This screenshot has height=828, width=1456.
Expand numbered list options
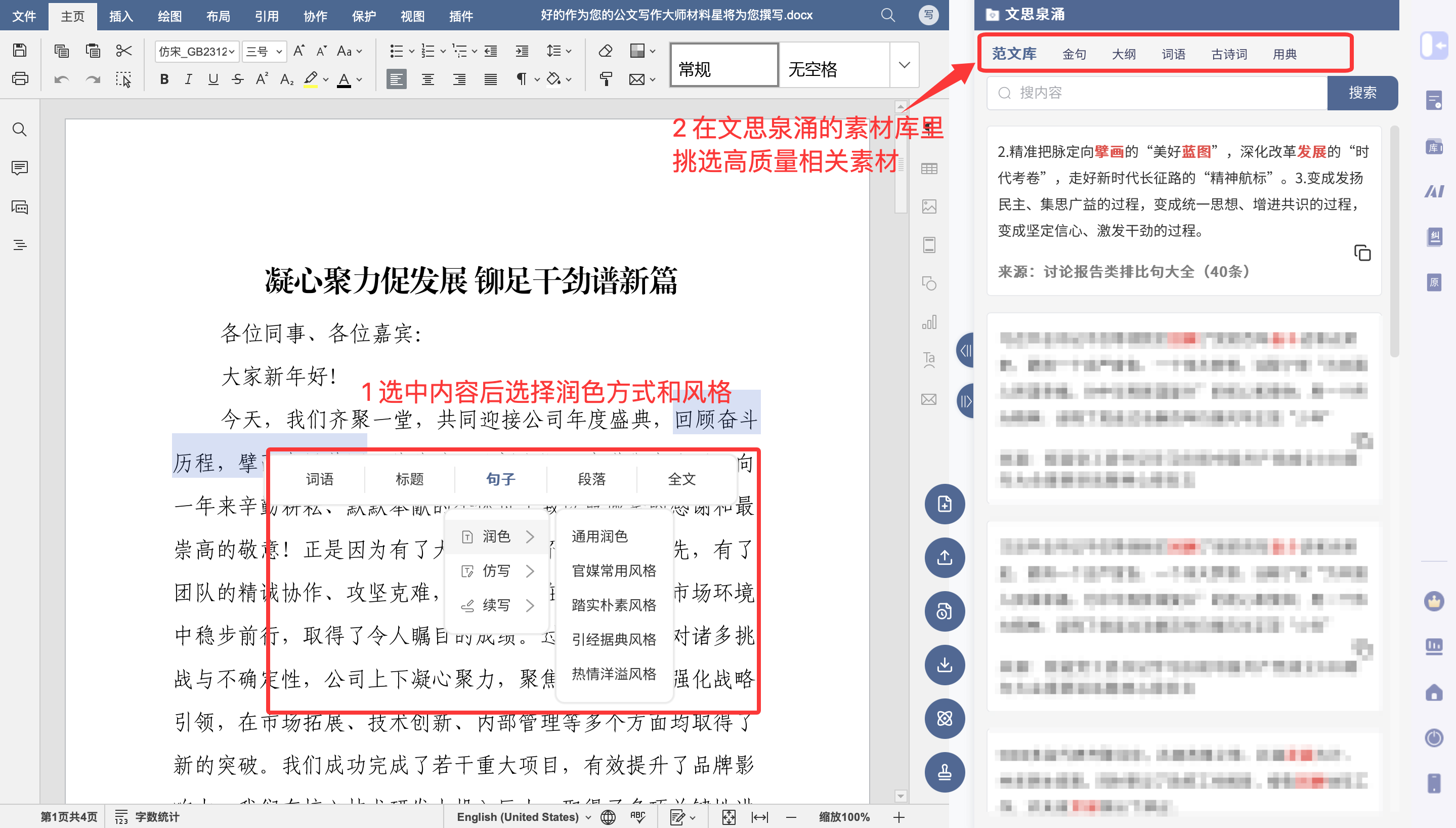pos(443,51)
